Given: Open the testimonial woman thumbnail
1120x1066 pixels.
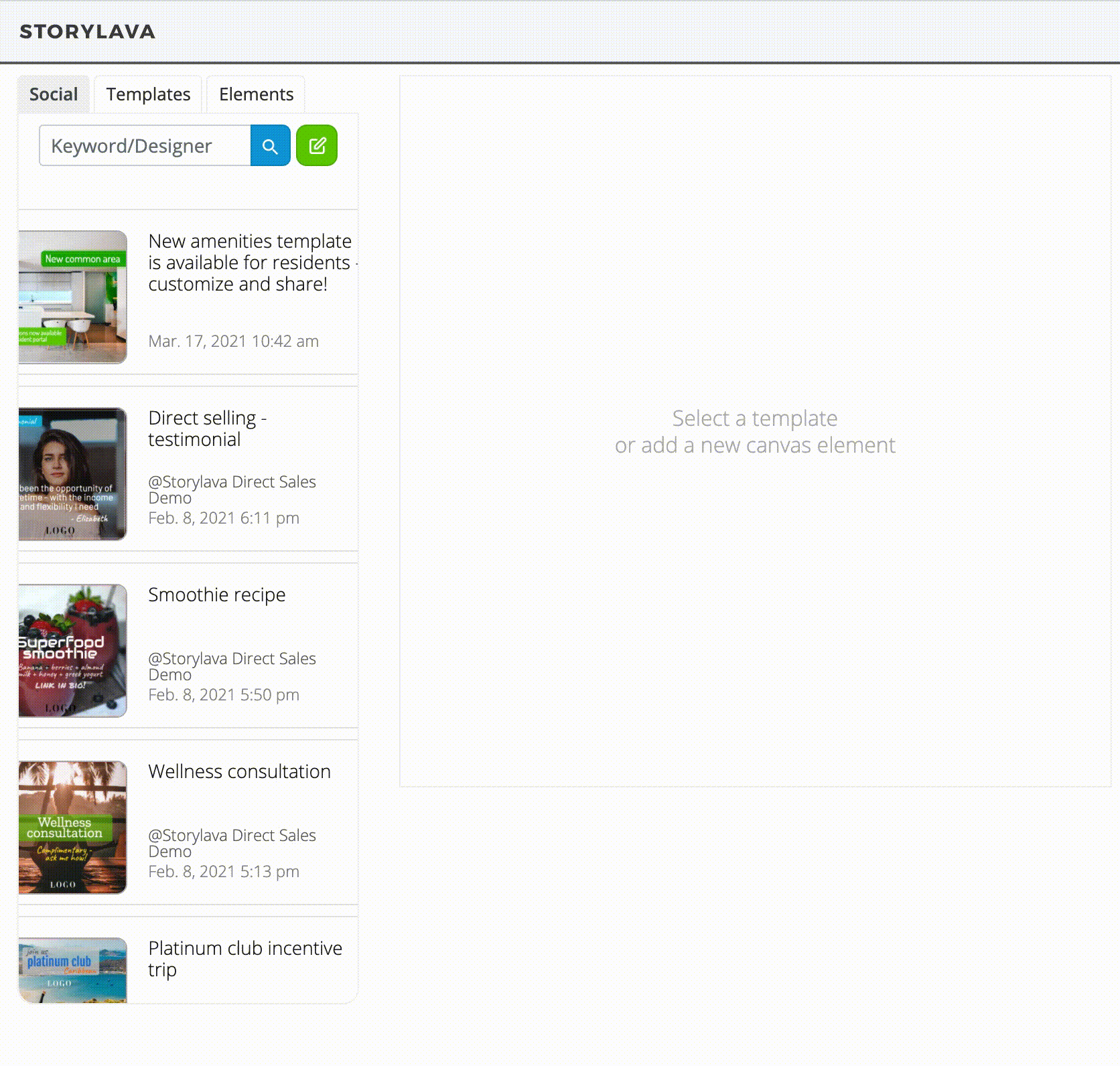Looking at the screenshot, I should tap(72, 473).
